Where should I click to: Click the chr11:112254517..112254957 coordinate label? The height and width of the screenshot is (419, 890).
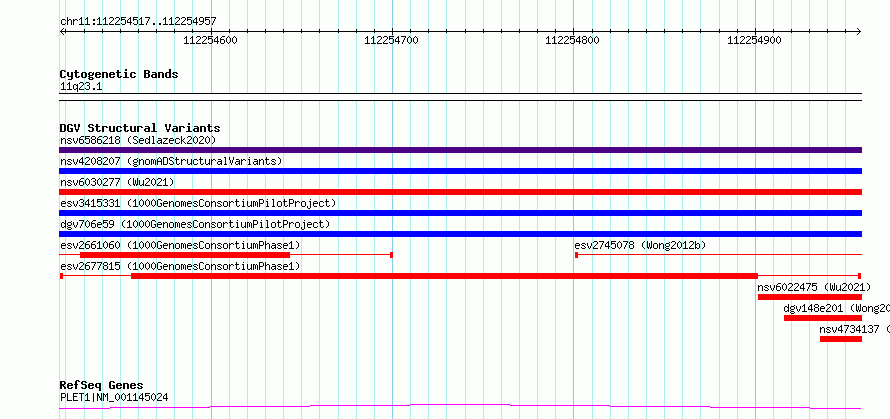(x=138, y=22)
